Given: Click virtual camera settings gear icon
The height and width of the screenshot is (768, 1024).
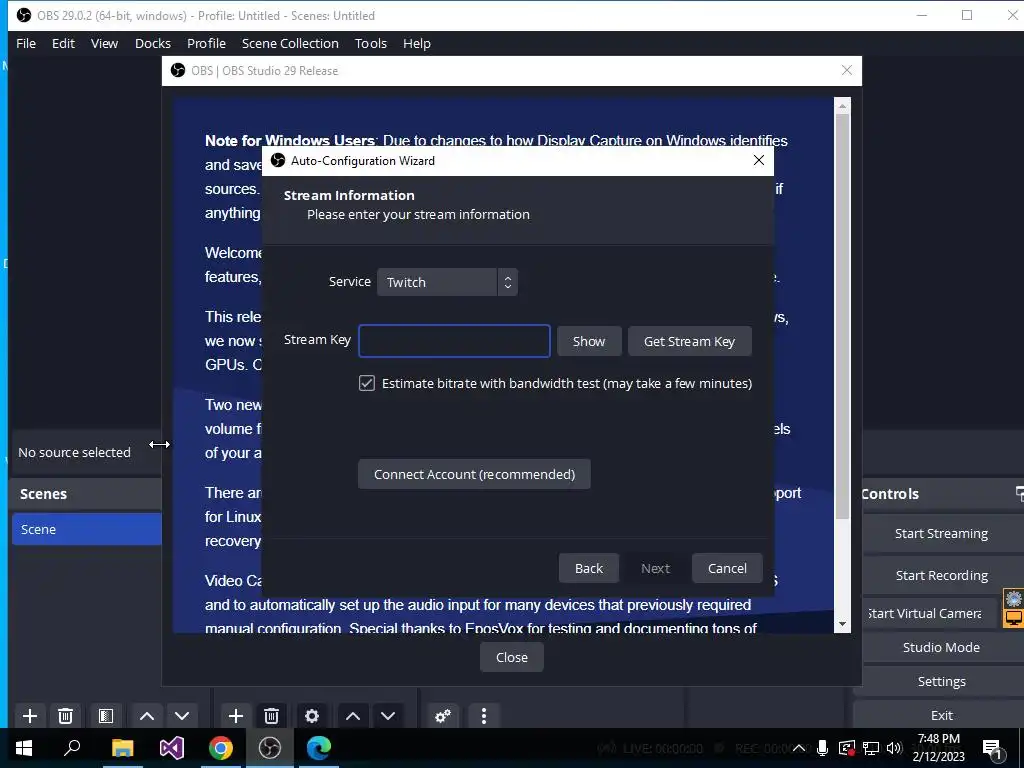Looking at the screenshot, I should pyautogui.click(x=1014, y=598).
